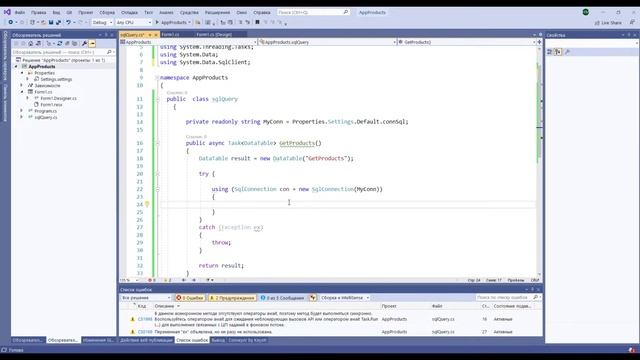This screenshot has width=640, height=360.
Task: Open the editor zoom percentage dropdown
Action: tap(129, 280)
